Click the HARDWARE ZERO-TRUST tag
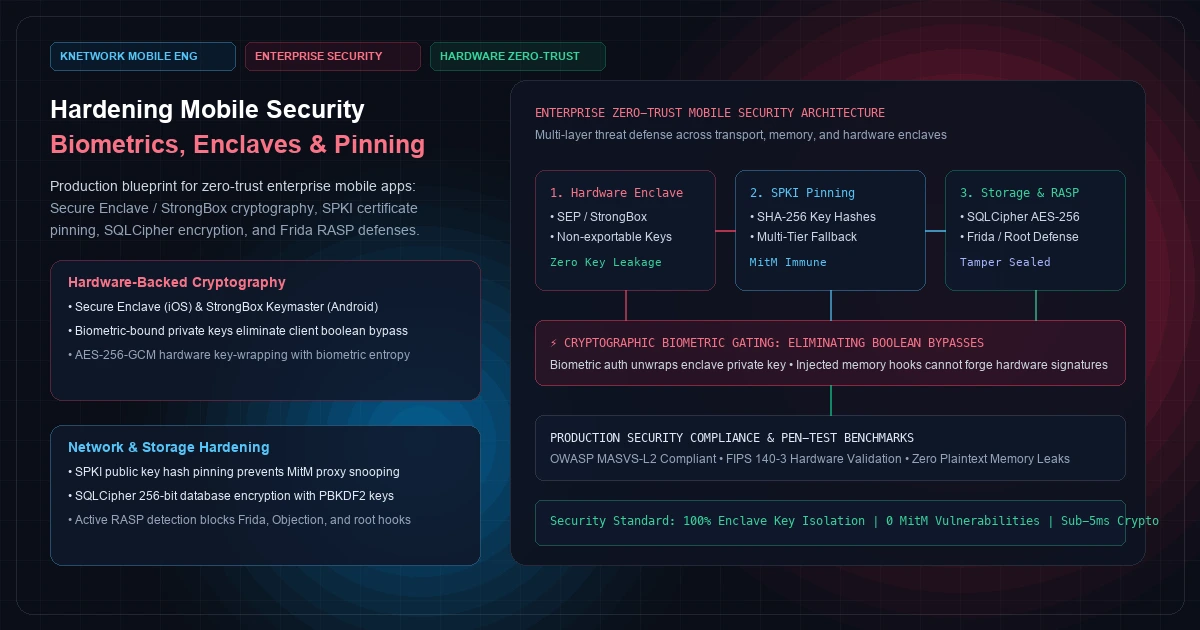The image size is (1200, 630). coord(518,56)
